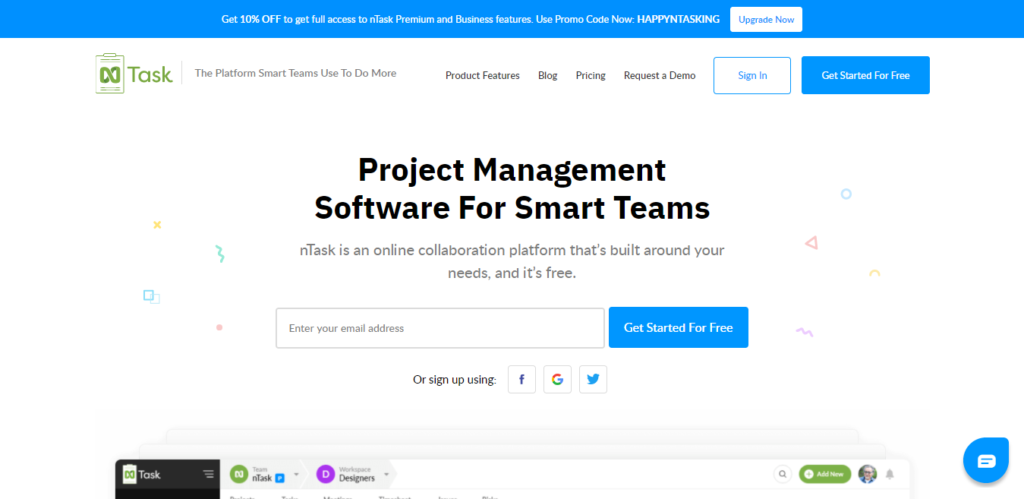Select Request a Demo
Viewport: 1024px width, 499px height.
[660, 76]
